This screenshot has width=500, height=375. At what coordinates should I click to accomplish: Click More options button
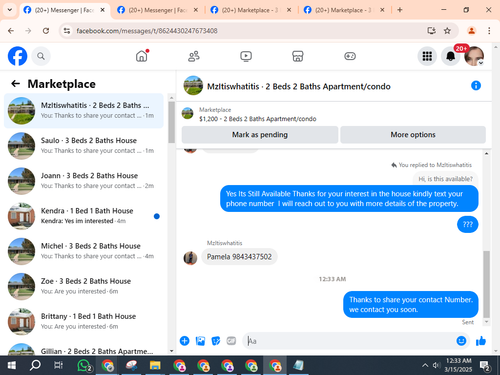click(413, 135)
